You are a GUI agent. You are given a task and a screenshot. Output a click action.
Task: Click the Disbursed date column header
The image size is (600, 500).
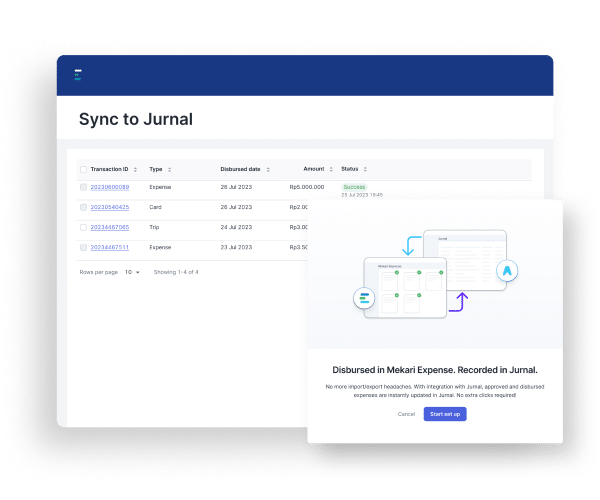[x=240, y=169]
